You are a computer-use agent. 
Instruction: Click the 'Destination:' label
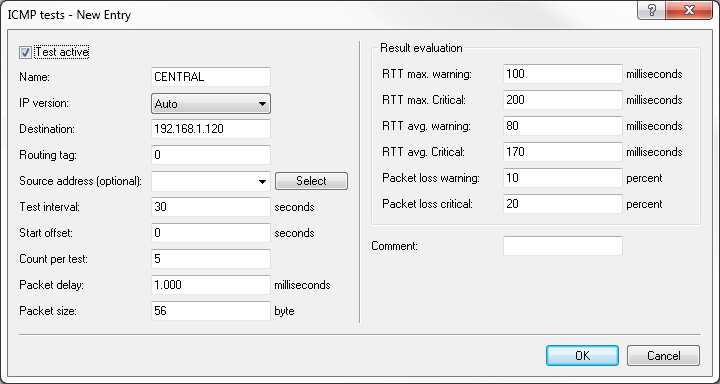tap(47, 129)
